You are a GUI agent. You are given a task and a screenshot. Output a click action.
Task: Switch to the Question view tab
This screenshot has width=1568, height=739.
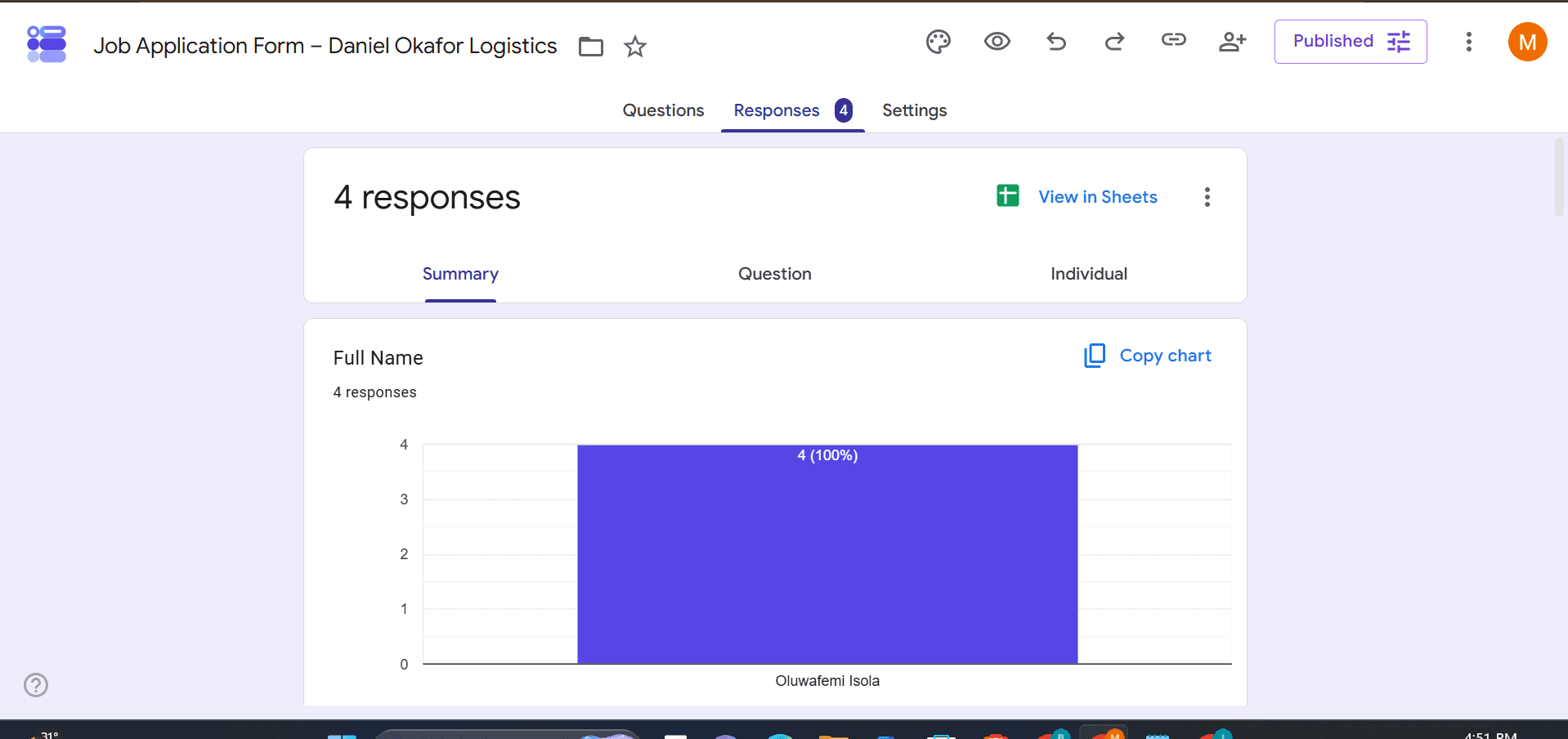775,274
